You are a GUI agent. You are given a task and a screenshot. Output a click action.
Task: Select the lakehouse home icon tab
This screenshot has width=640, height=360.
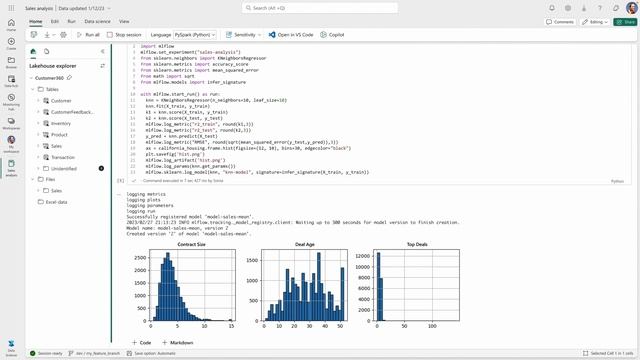33,51
